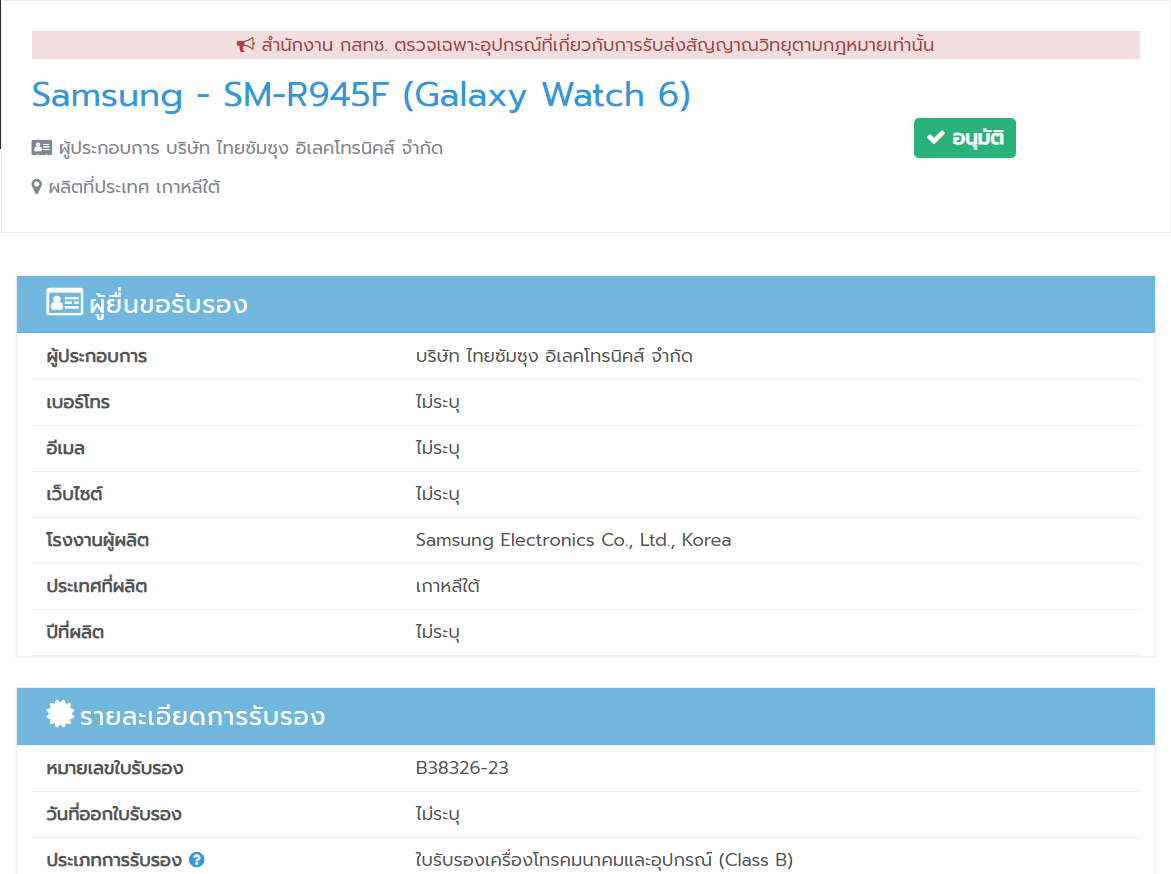The image size is (1171, 874).
Task: Click the ID card icon in ผู้ยื่นขอรับรอง header
Action: tap(64, 304)
